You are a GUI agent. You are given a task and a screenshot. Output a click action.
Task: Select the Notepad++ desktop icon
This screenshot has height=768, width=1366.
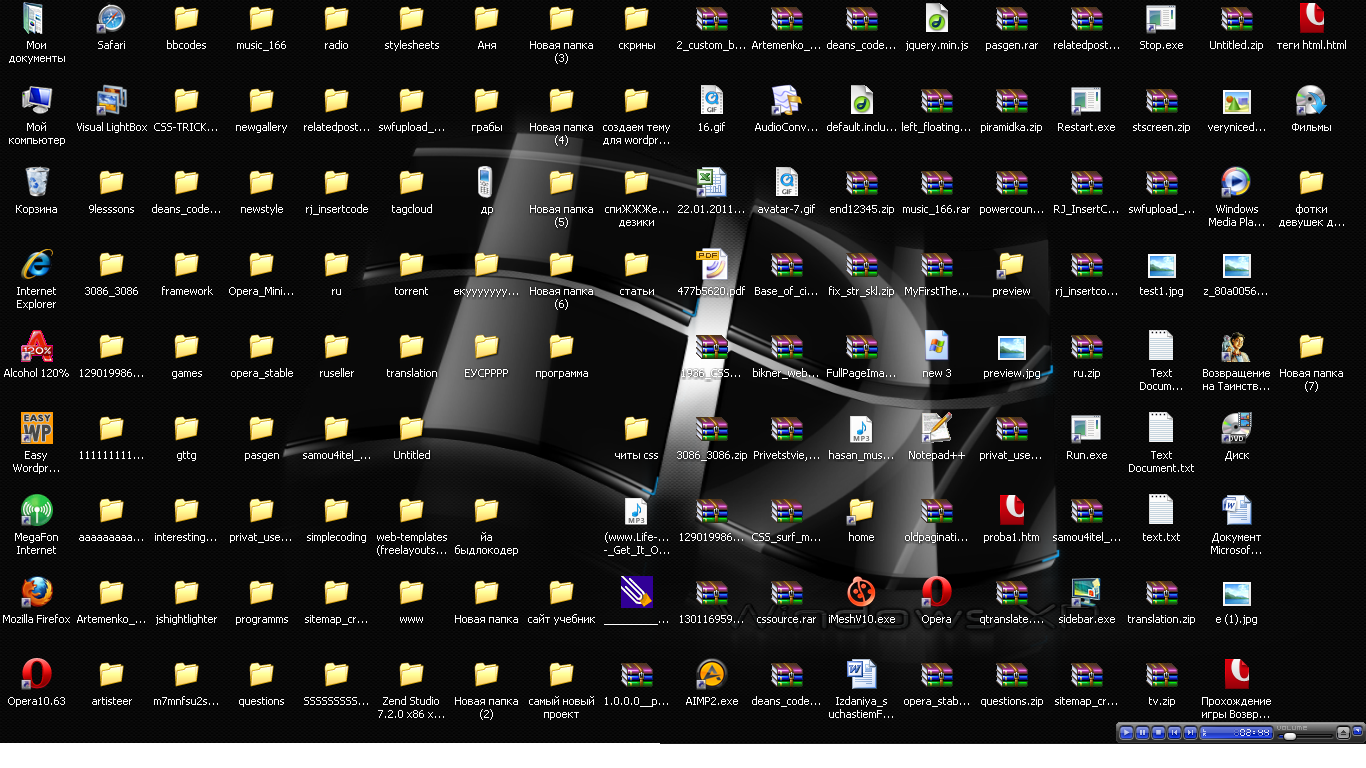(x=936, y=429)
